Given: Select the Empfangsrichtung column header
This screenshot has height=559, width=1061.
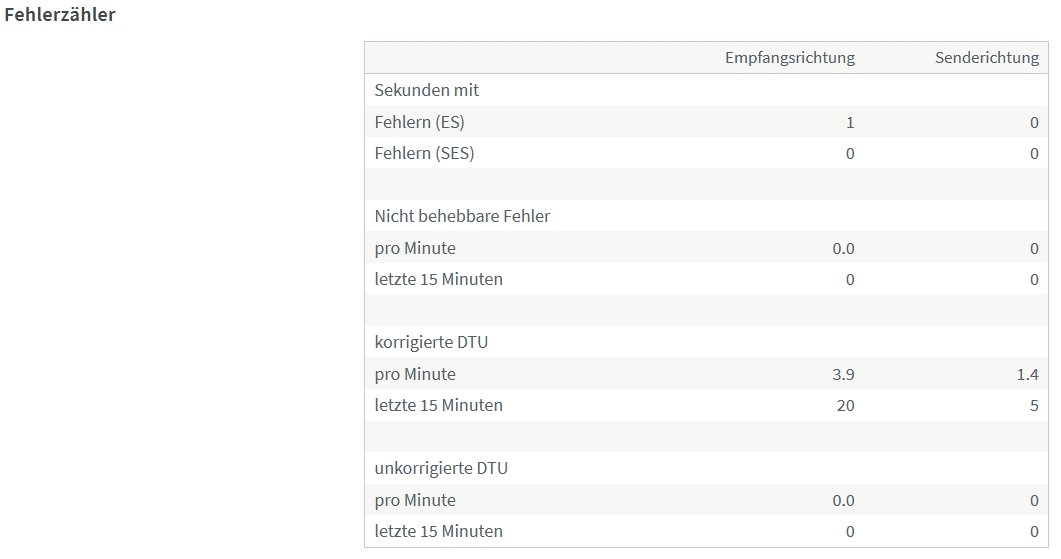Looking at the screenshot, I should click(x=790, y=58).
